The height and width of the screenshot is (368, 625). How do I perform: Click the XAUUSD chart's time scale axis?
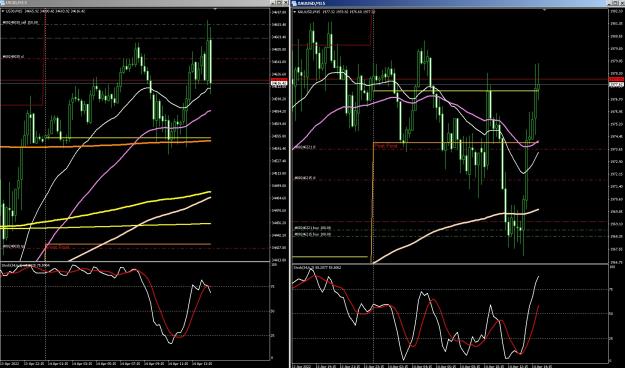pyautogui.click(x=450, y=365)
